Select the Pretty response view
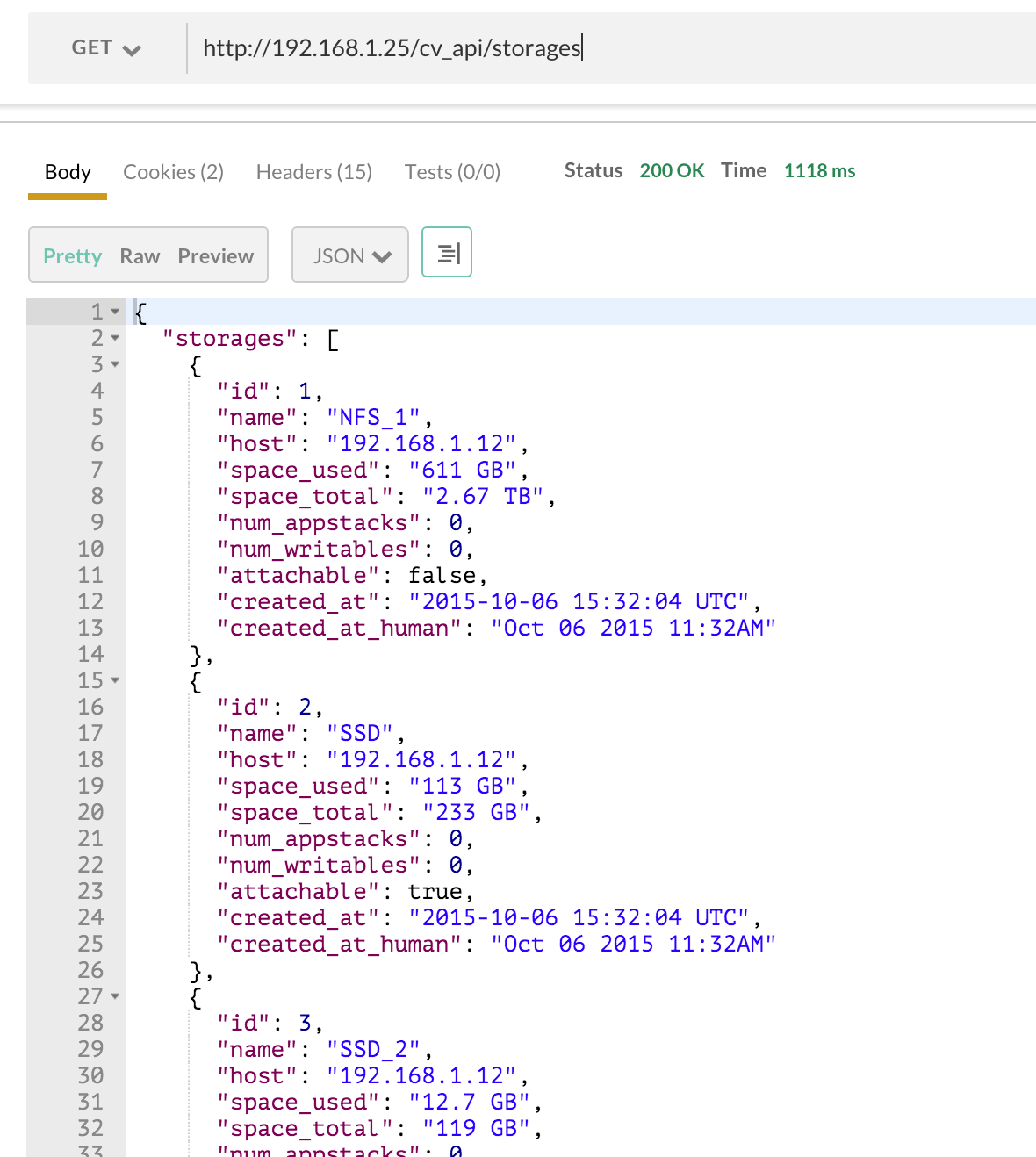Screen dimensions: 1036x1157 (73, 256)
